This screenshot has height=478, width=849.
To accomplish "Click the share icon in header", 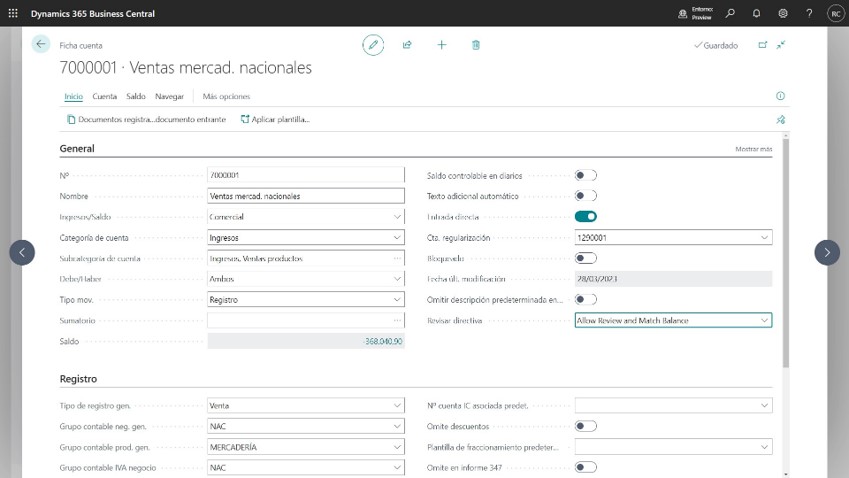I will coord(407,45).
